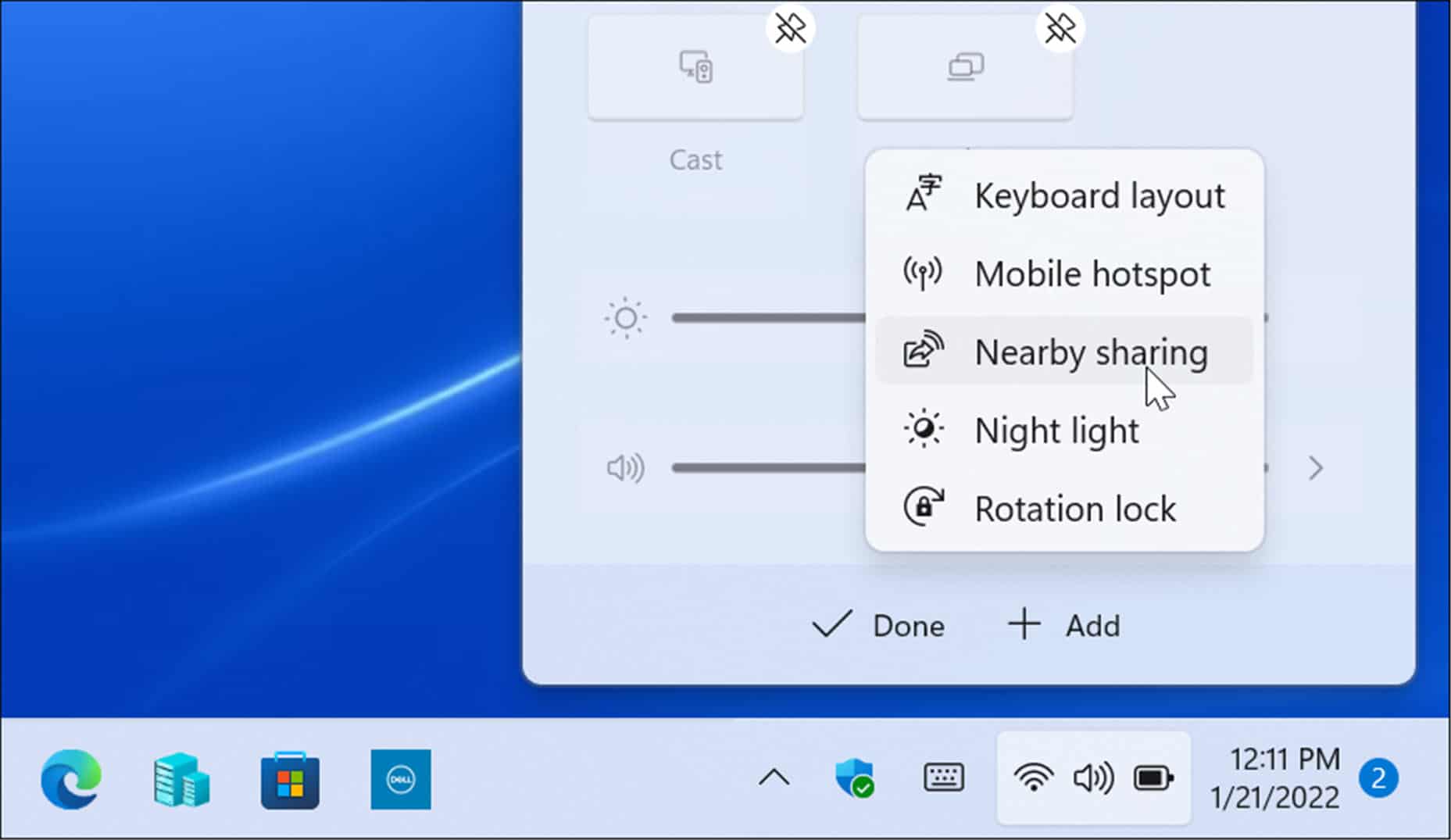Pick Rotation lock from the menu
Image resolution: width=1451 pixels, height=840 pixels.
click(1075, 508)
